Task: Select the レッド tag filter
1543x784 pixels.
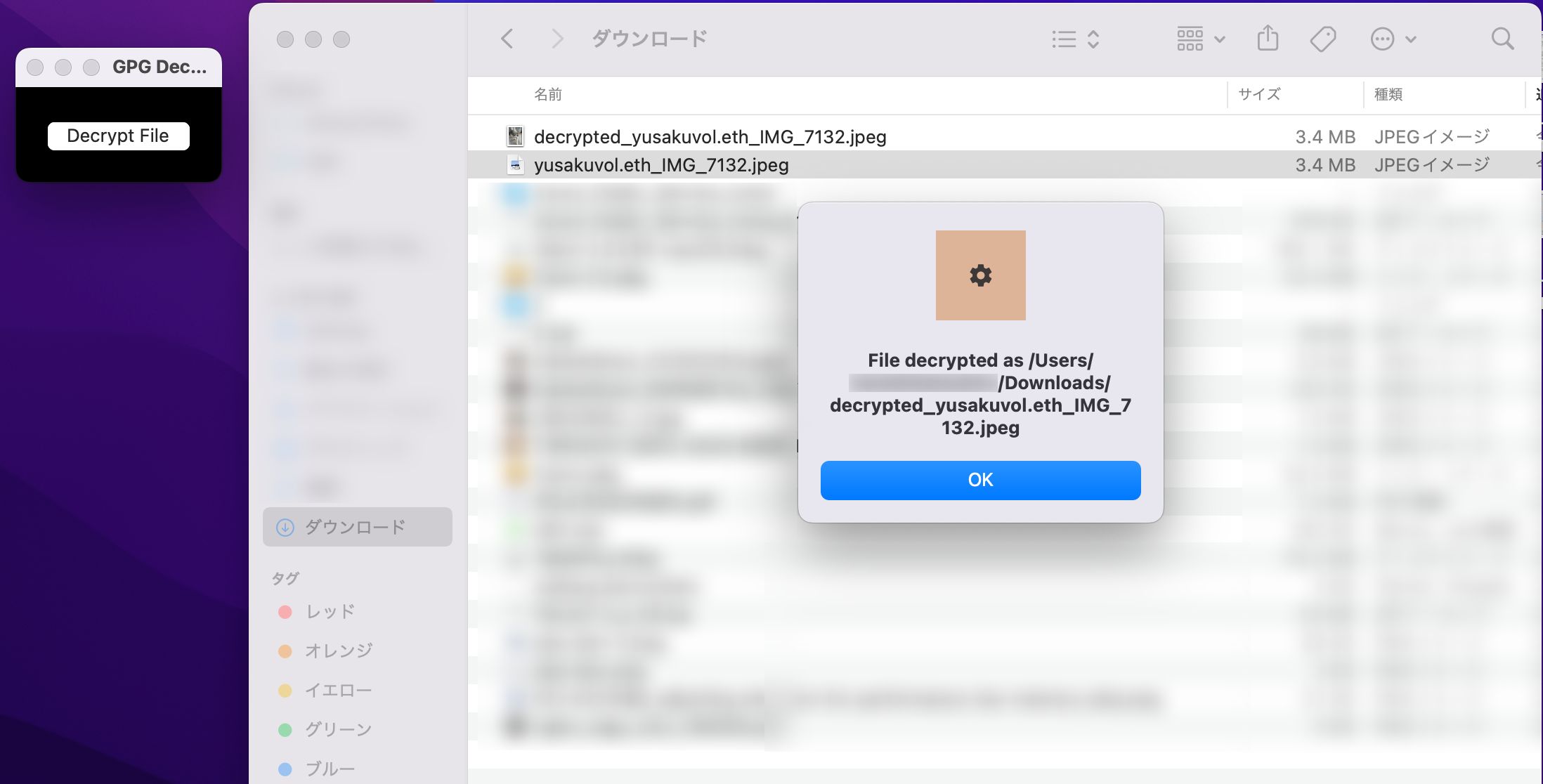Action: tap(330, 611)
